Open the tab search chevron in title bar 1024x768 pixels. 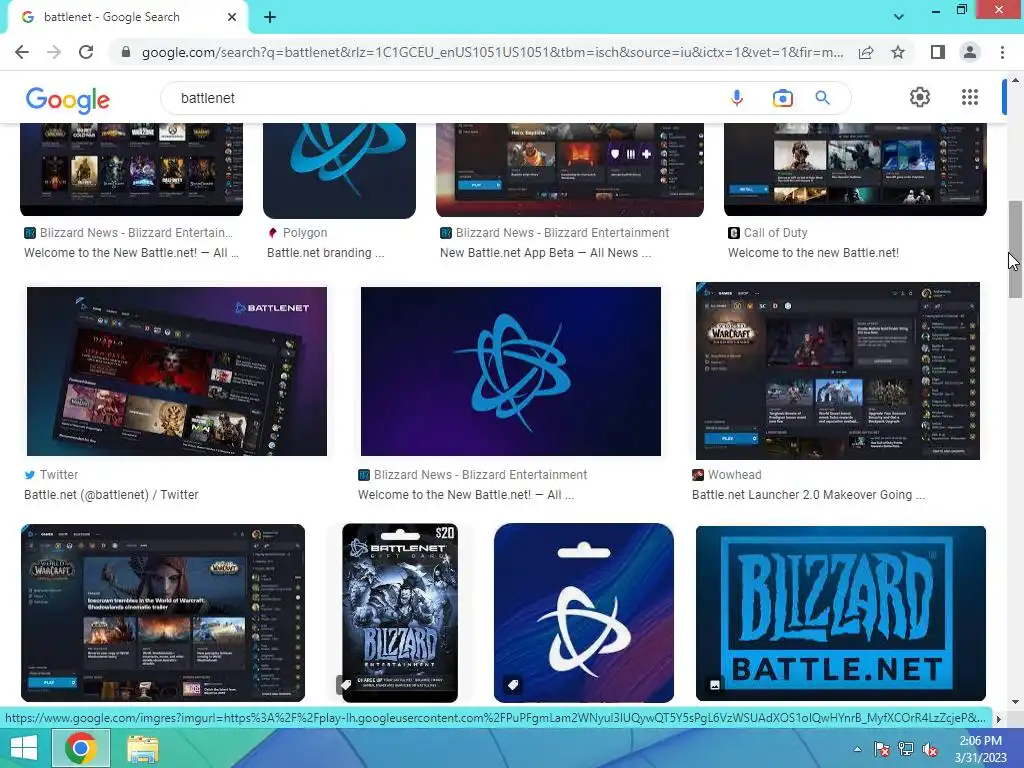(x=899, y=17)
